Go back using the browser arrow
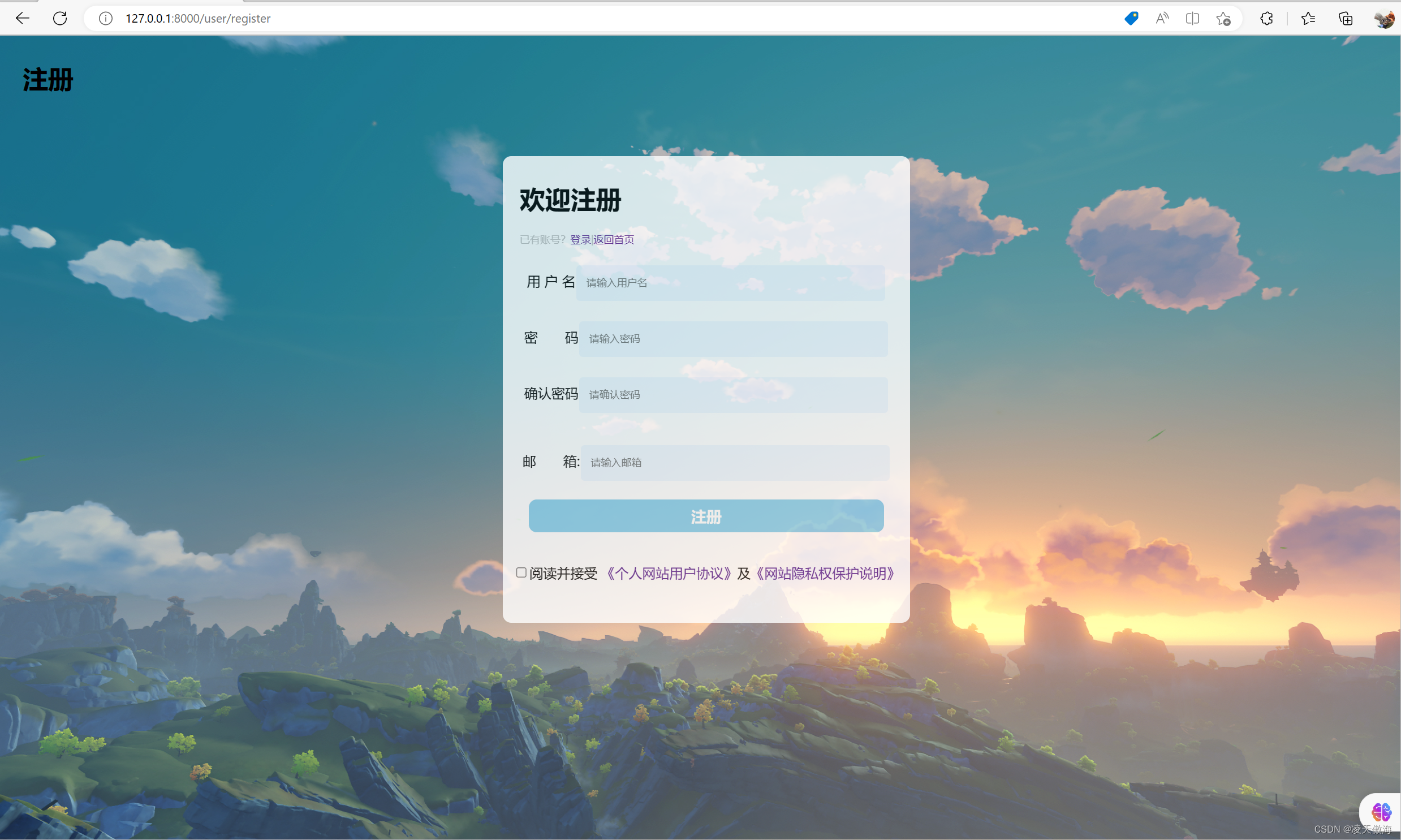This screenshot has height=840, width=1401. (22, 18)
